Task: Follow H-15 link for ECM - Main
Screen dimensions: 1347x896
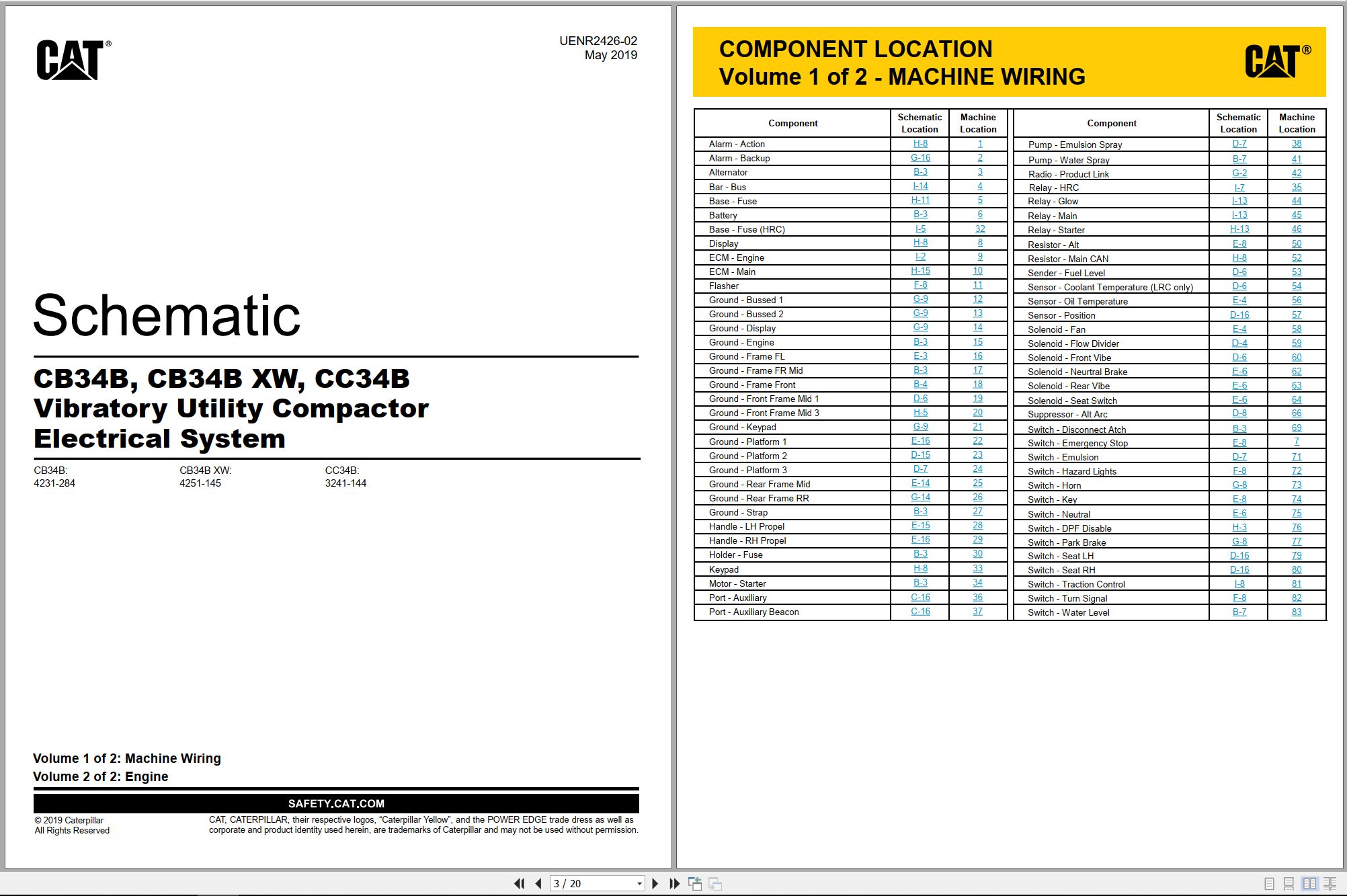Action: point(920,271)
